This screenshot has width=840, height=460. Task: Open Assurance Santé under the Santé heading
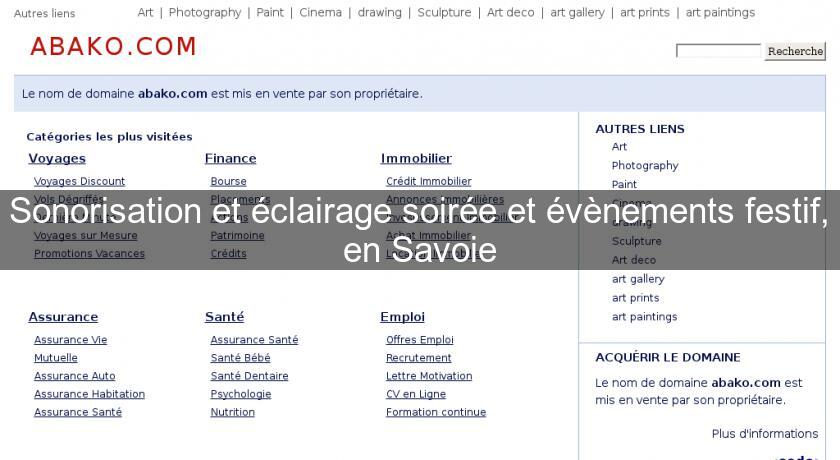pos(254,340)
